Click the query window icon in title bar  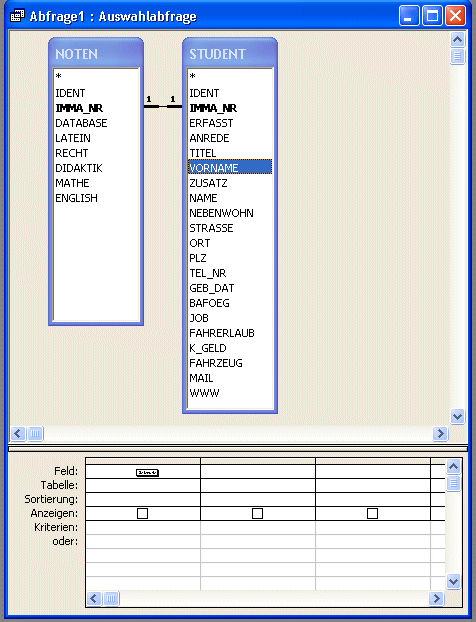tap(17, 16)
